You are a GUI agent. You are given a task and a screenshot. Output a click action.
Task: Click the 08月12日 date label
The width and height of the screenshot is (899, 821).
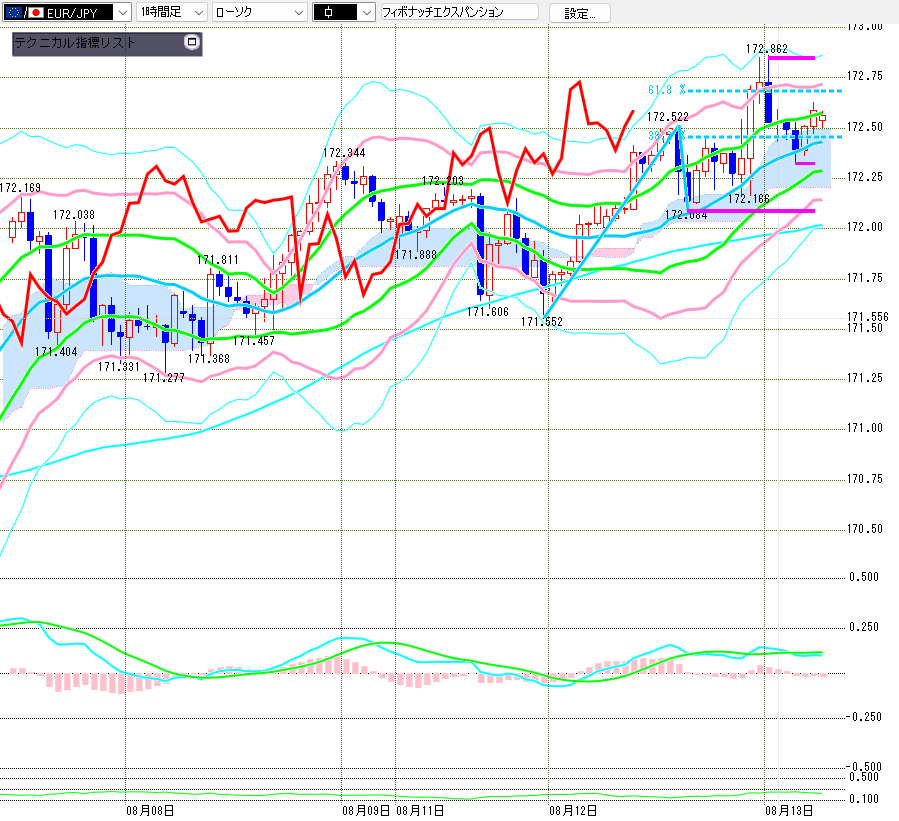coord(573,811)
